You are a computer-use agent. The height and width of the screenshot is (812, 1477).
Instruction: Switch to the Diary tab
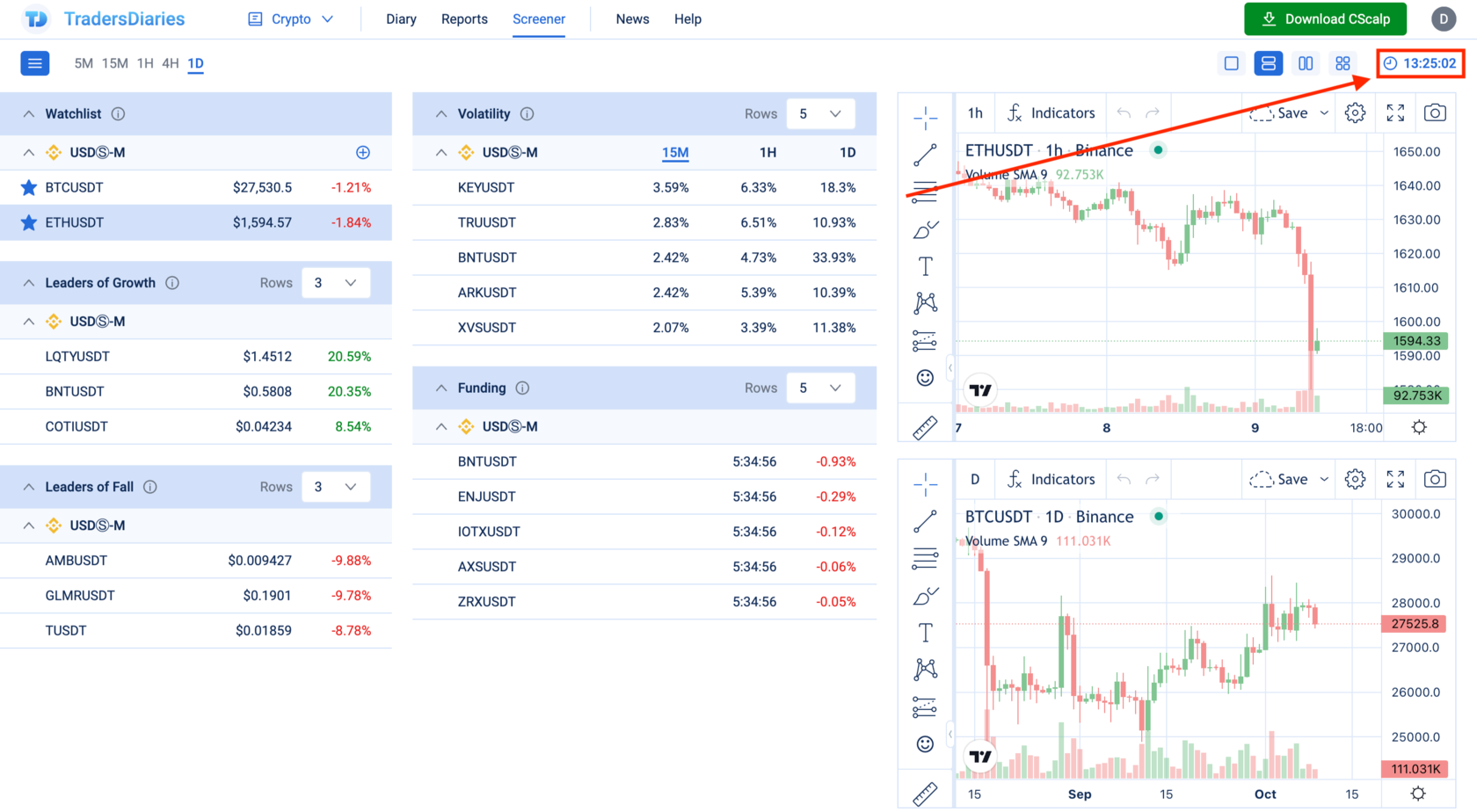[401, 18]
